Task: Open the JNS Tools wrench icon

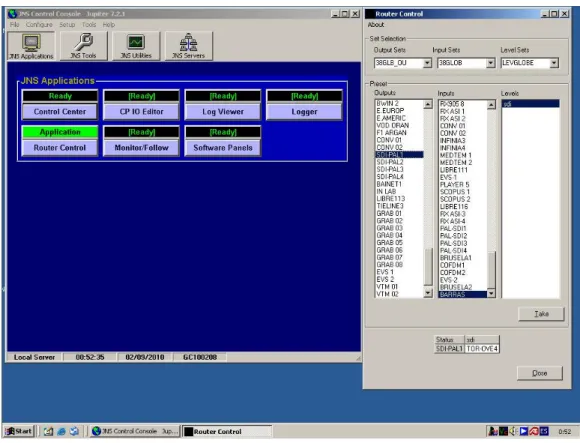Action: pos(84,46)
